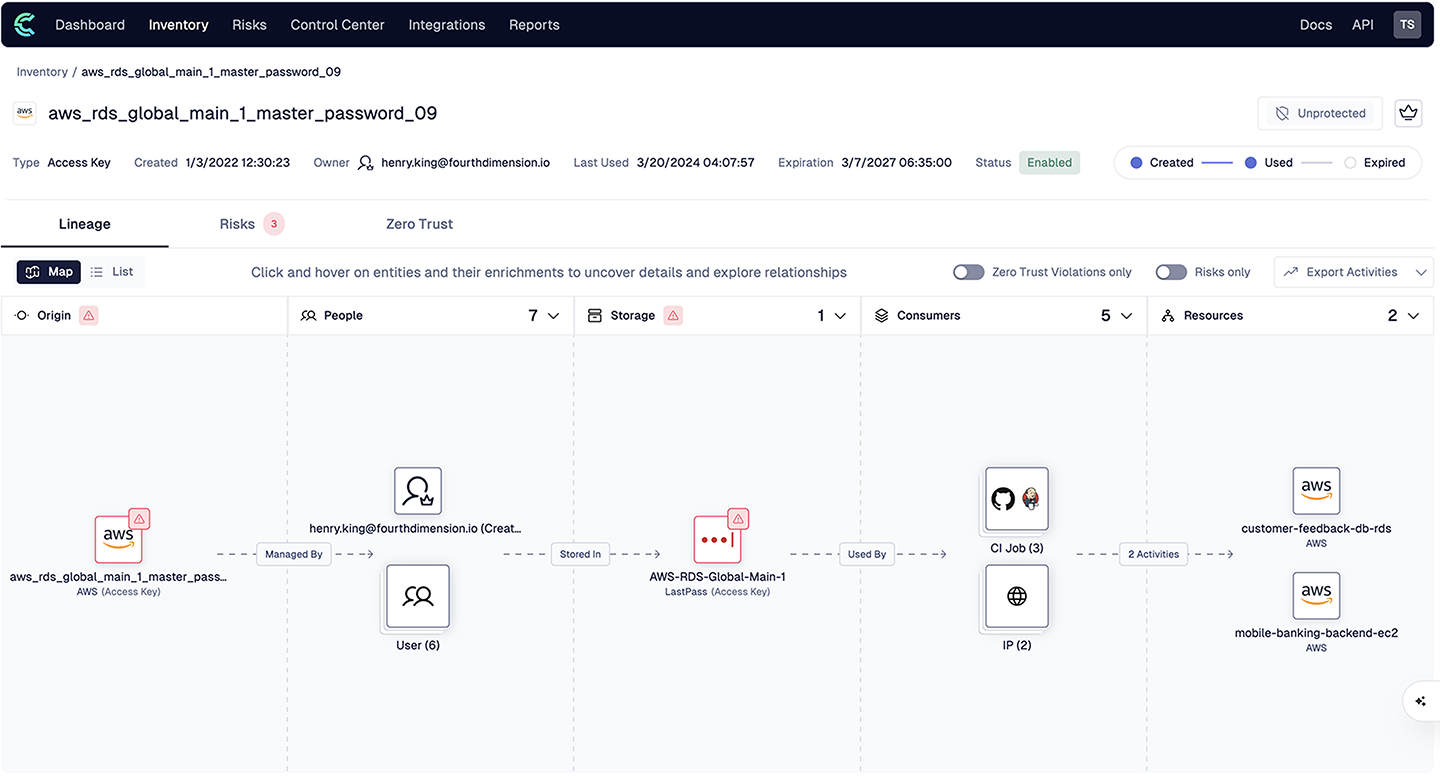Select the CI Job (3) node

1017,499
